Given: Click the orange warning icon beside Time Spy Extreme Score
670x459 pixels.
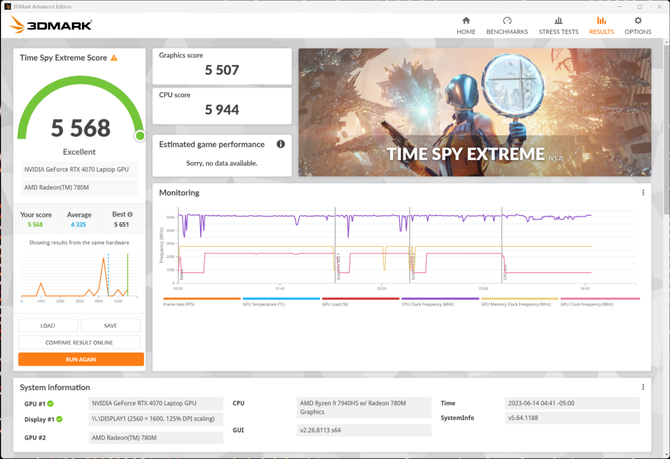Looking at the screenshot, I should point(114,58).
